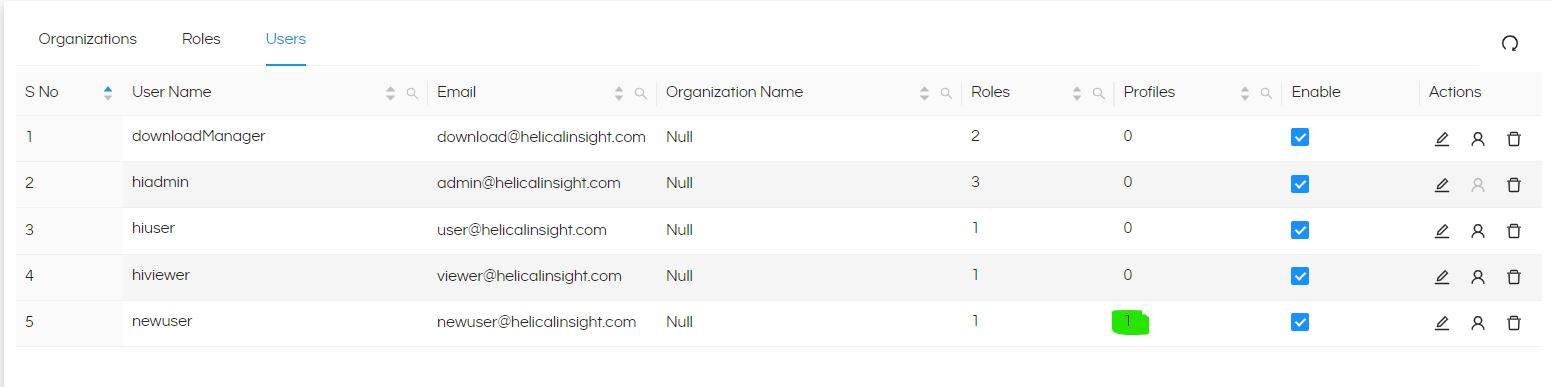This screenshot has height=387, width=1552.
Task: Switch to the Organizations tab
Action: [88, 39]
